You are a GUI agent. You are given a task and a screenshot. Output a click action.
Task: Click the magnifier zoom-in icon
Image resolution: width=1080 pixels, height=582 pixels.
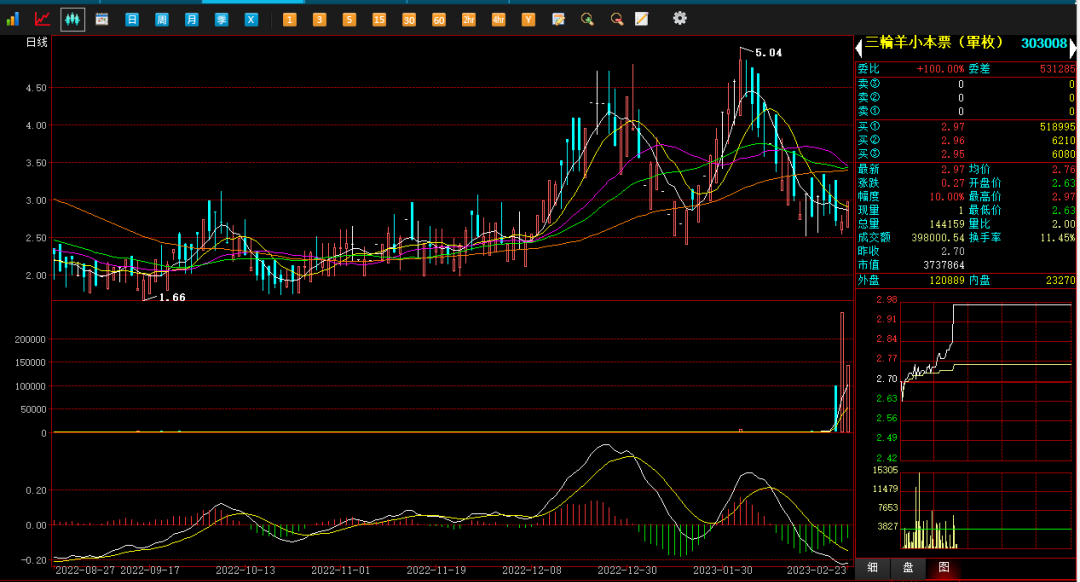587,19
